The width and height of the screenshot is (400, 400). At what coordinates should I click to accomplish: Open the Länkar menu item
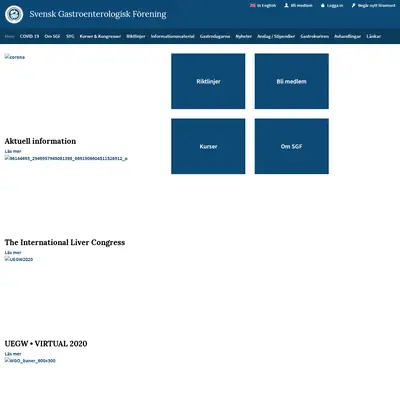[374, 36]
